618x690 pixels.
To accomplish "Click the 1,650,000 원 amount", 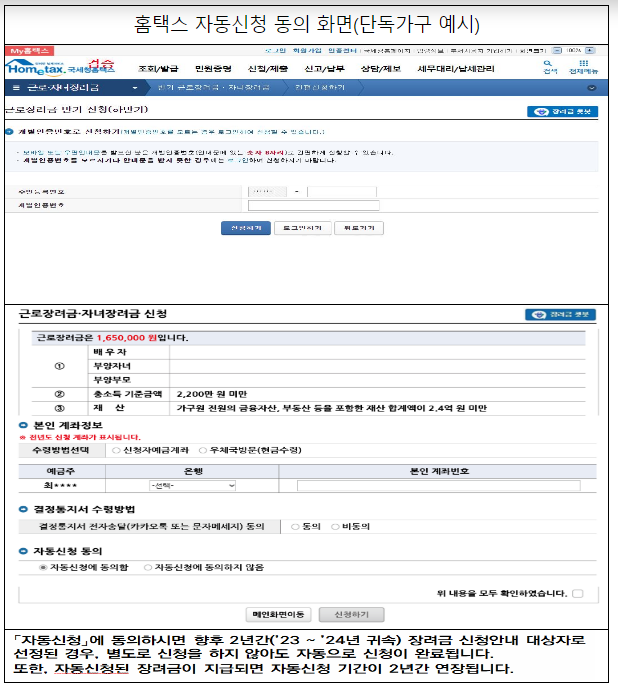I will (x=127, y=338).
